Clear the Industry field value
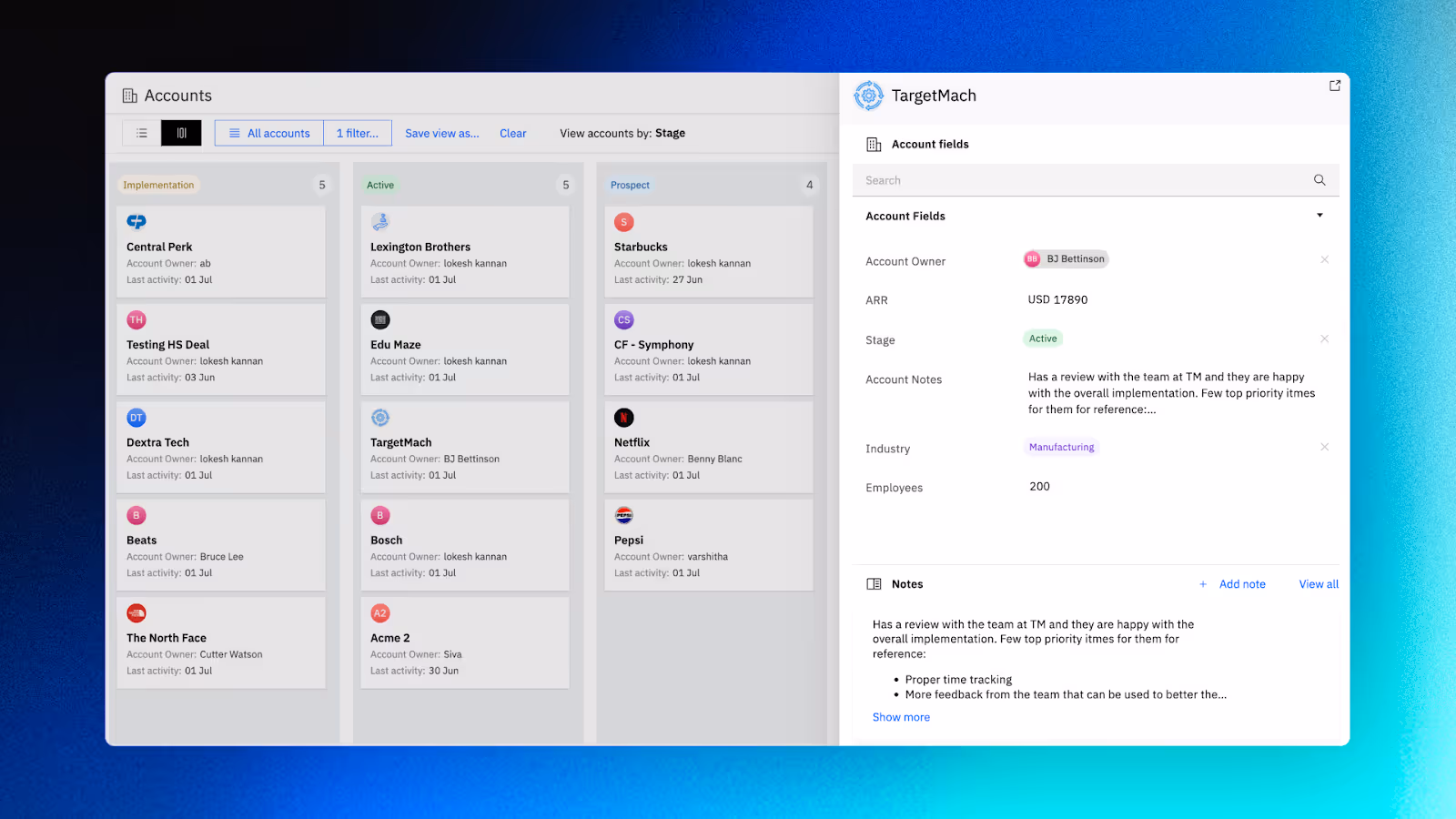Viewport: 1456px width, 819px height. (1325, 447)
